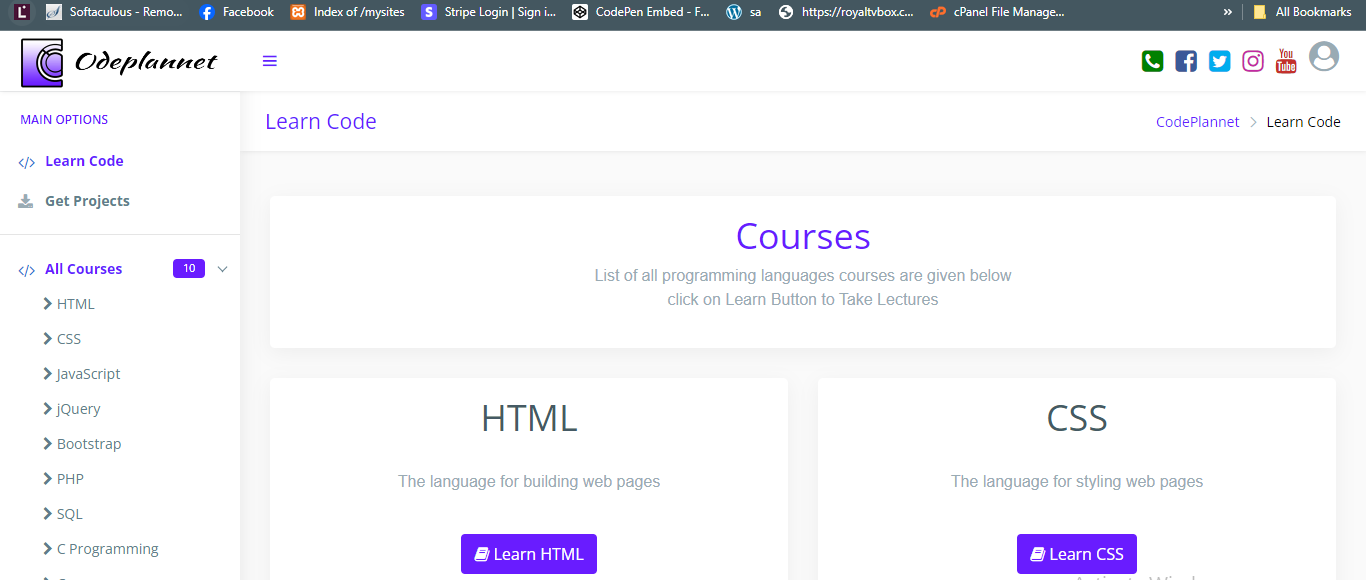The image size is (1366, 580).
Task: Expand the Bootstrap sidebar entry
Action: [x=88, y=444]
